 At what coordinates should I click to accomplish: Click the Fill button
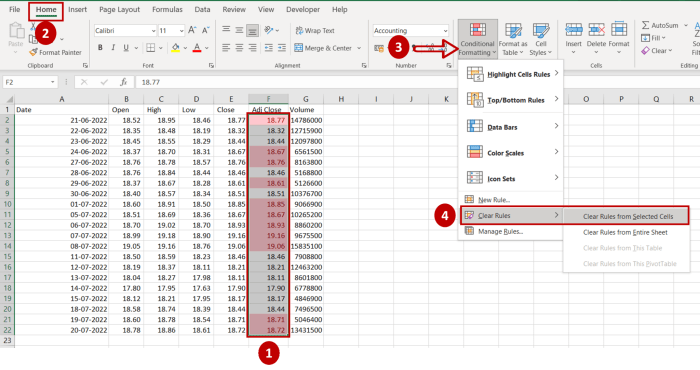coord(653,38)
